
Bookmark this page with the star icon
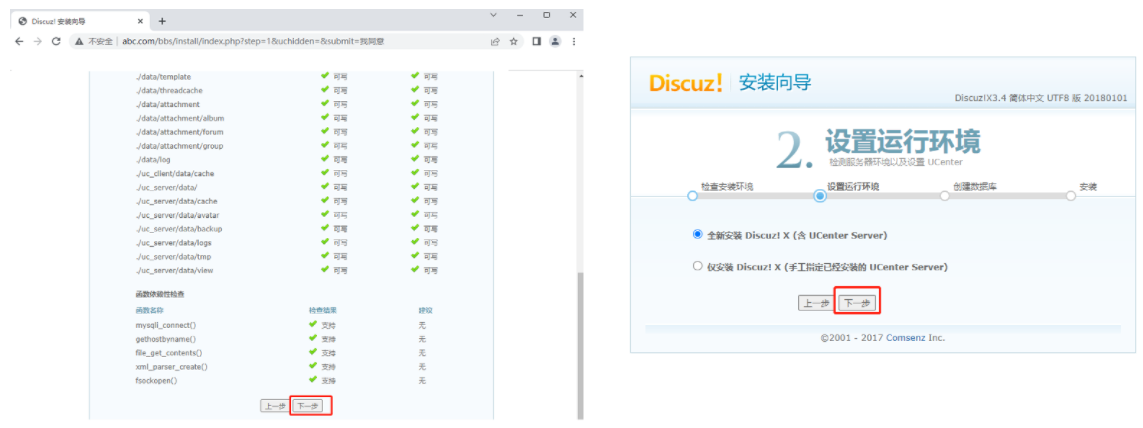tap(513, 42)
